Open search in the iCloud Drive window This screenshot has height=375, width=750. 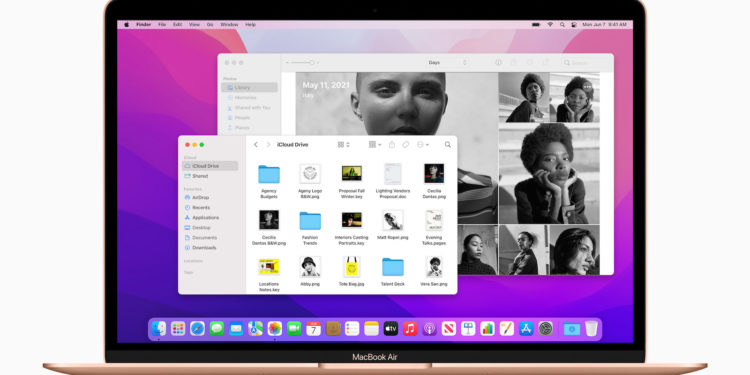coord(448,144)
